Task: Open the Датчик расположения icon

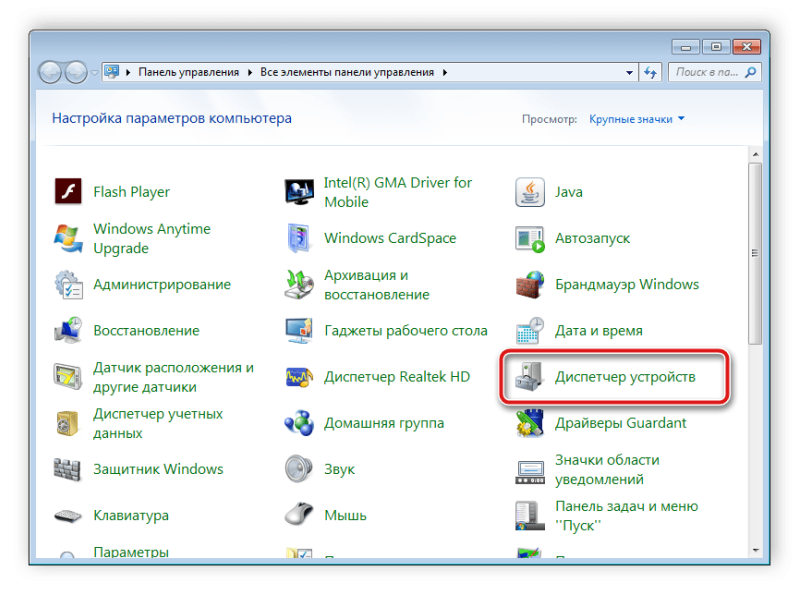Action: tap(68, 377)
